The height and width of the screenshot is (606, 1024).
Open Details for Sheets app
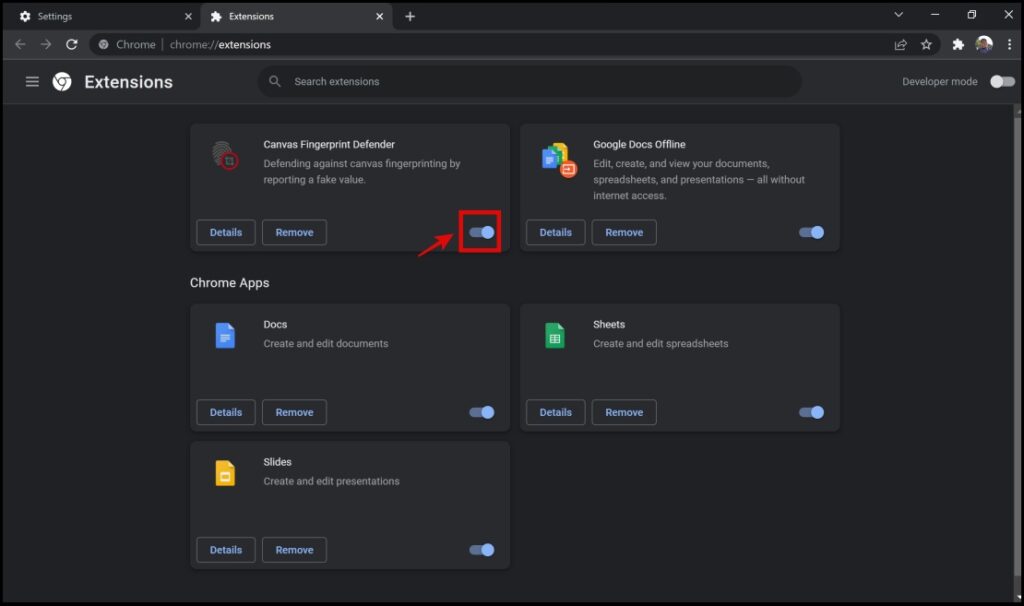click(x=556, y=413)
